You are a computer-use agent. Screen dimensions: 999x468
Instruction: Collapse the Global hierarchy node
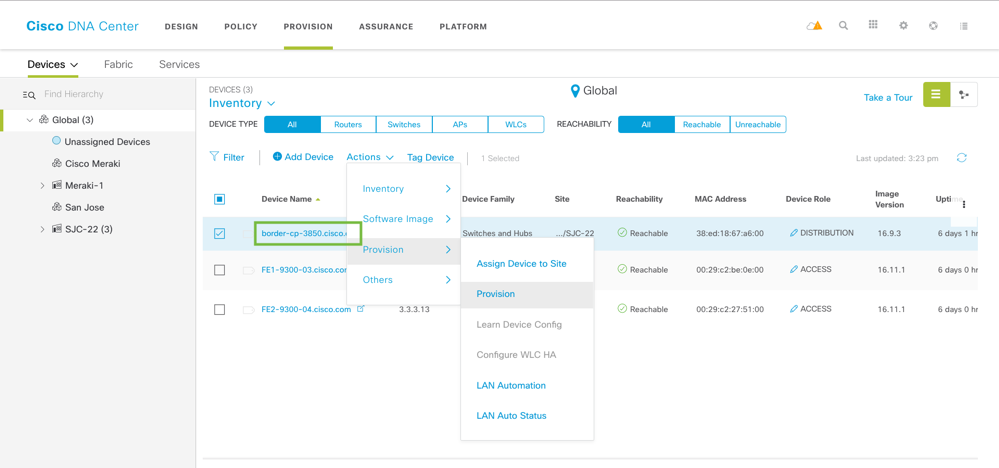tap(29, 120)
